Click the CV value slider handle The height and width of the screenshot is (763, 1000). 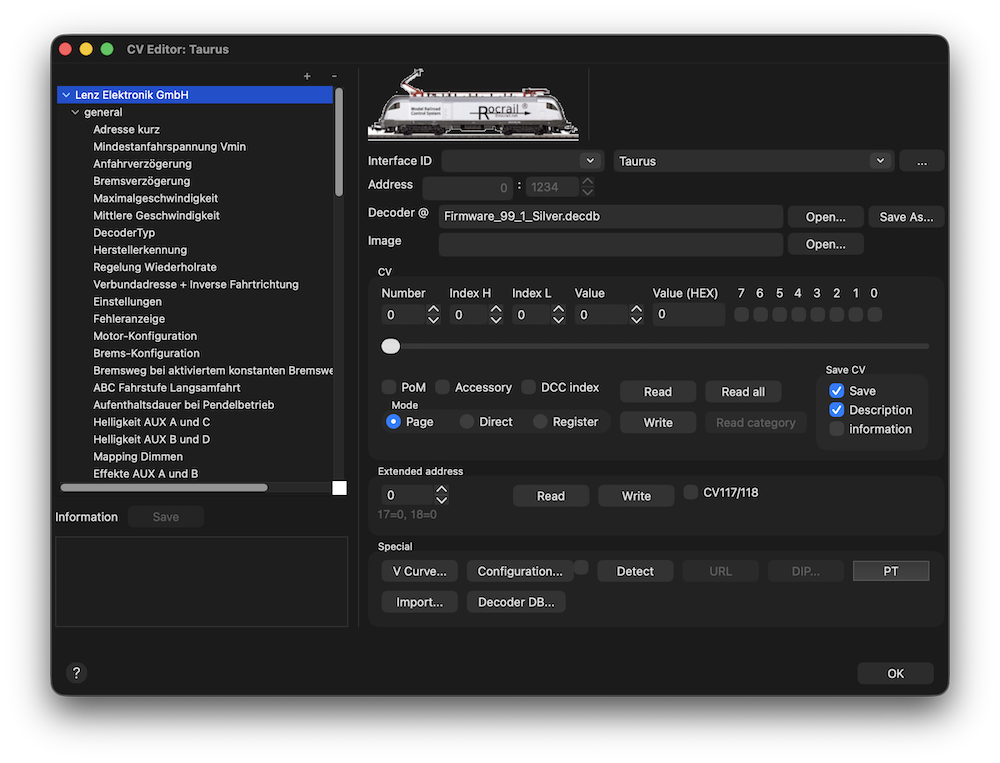point(391,346)
